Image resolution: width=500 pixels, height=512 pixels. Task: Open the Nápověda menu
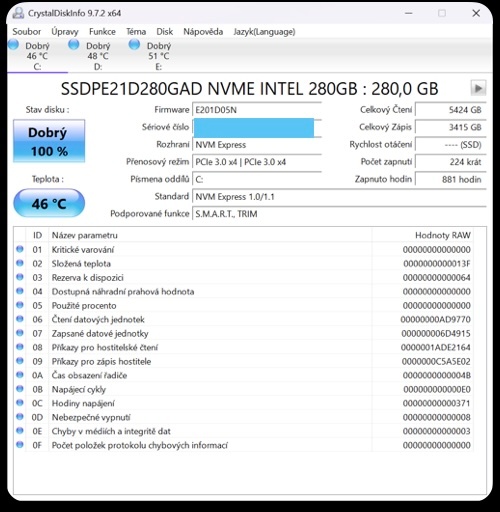click(203, 32)
